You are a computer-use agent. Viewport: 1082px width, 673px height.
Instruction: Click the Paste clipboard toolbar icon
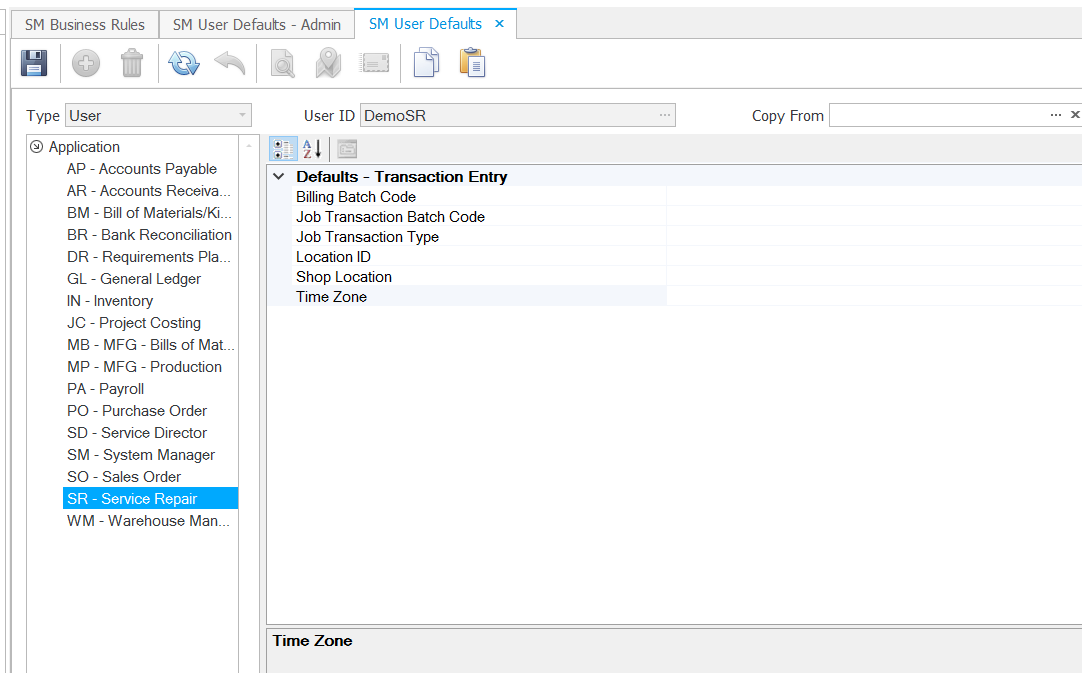pos(472,64)
